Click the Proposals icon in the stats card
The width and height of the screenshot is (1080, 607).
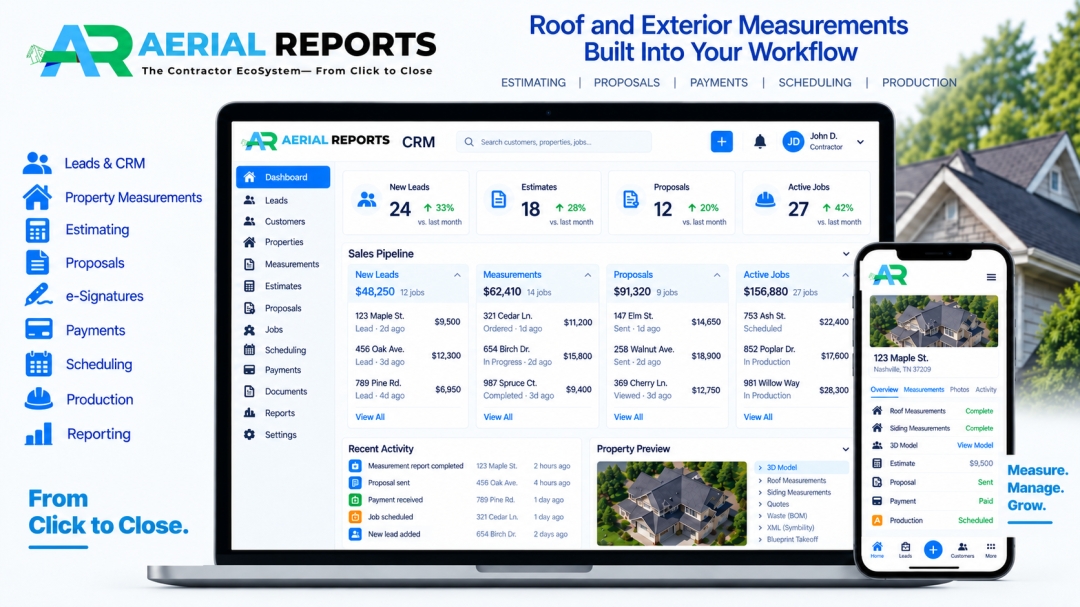pos(631,200)
